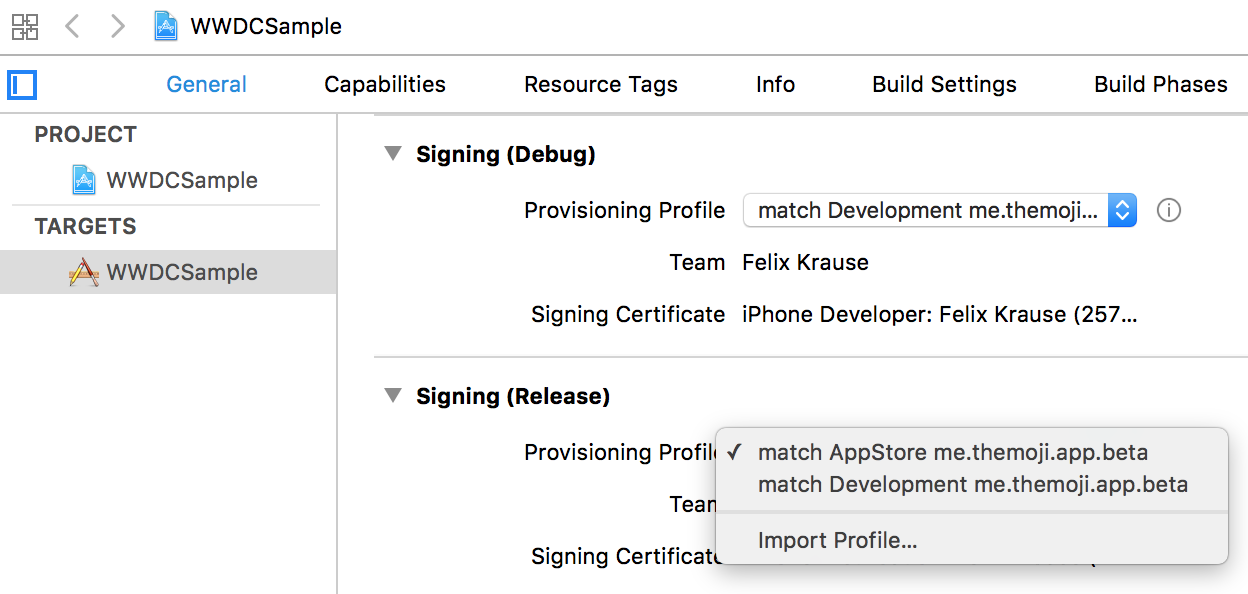Click the WWDCSample file icon in breadcrumb

tap(166, 26)
